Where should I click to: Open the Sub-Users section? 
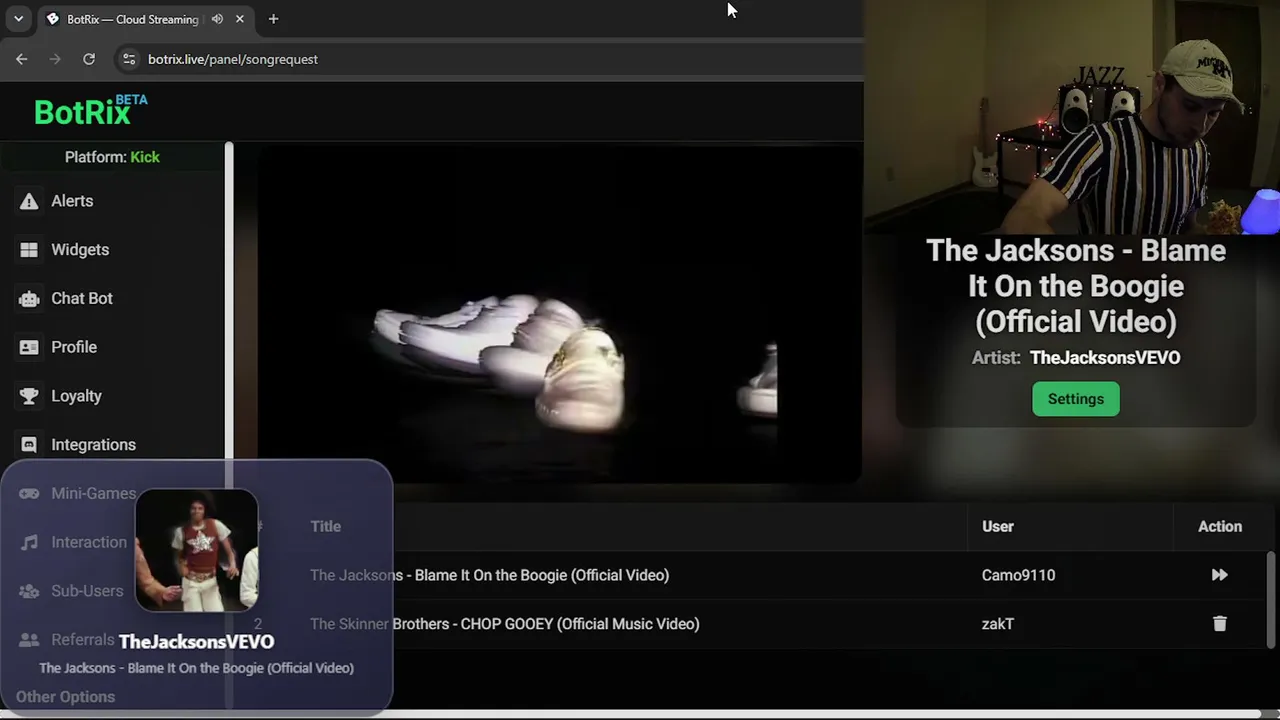(x=87, y=591)
